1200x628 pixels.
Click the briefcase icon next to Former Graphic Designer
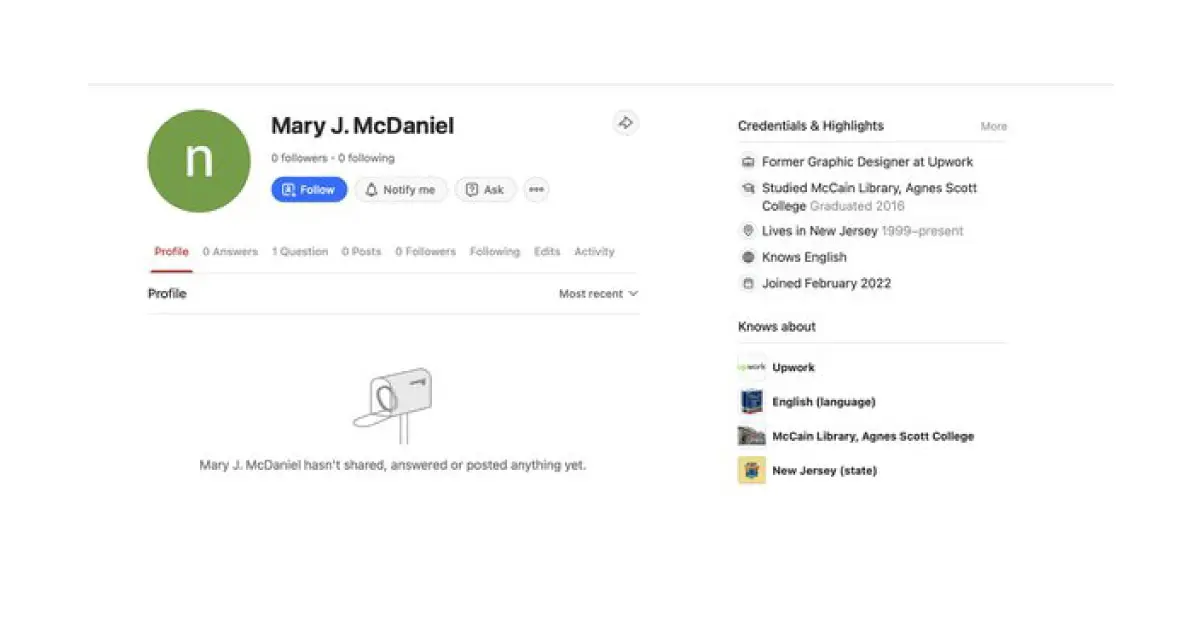pyautogui.click(x=747, y=162)
